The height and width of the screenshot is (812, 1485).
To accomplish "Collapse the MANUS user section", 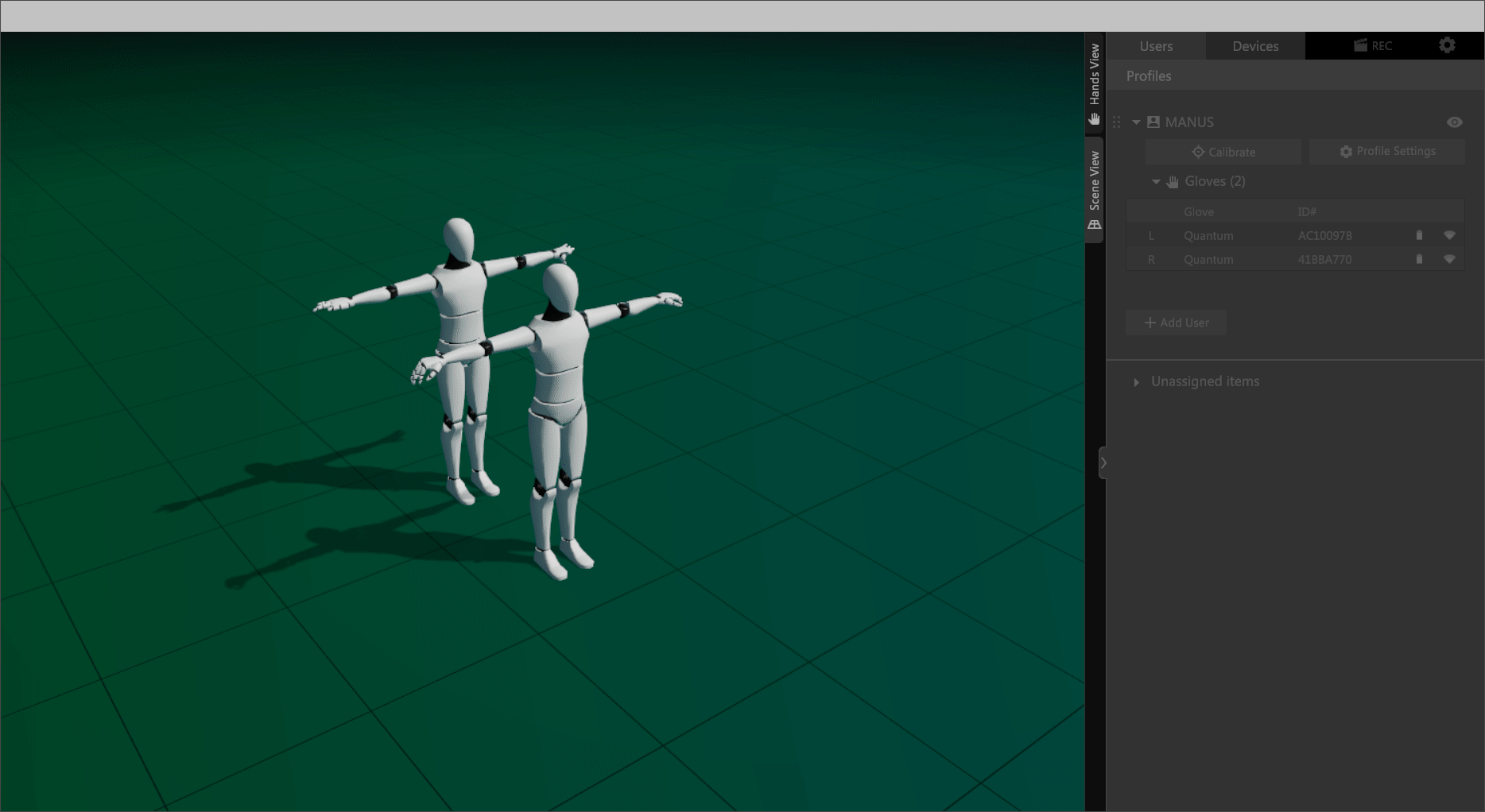I will [1136, 122].
